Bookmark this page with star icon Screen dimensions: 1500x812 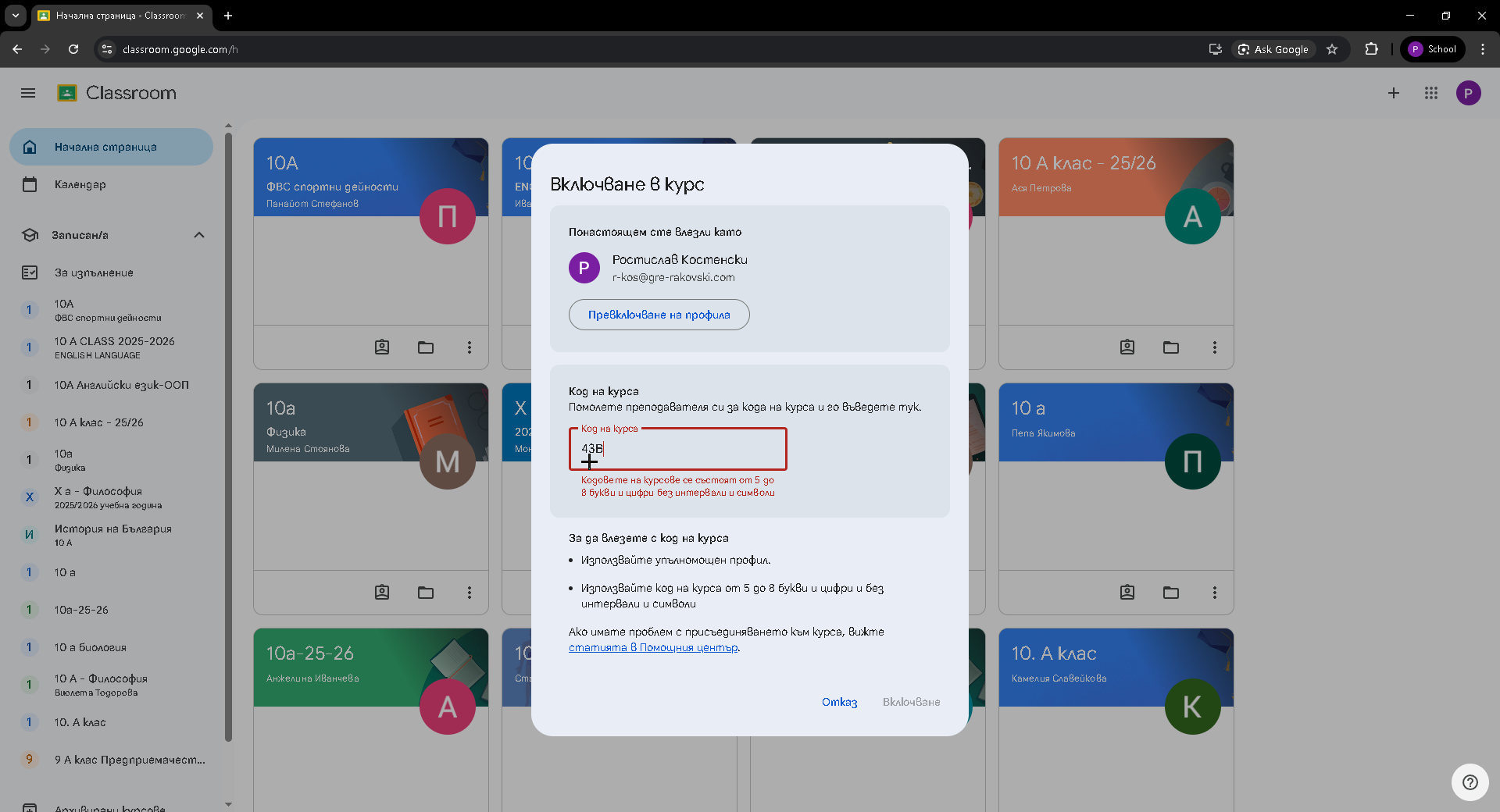coord(1332,49)
